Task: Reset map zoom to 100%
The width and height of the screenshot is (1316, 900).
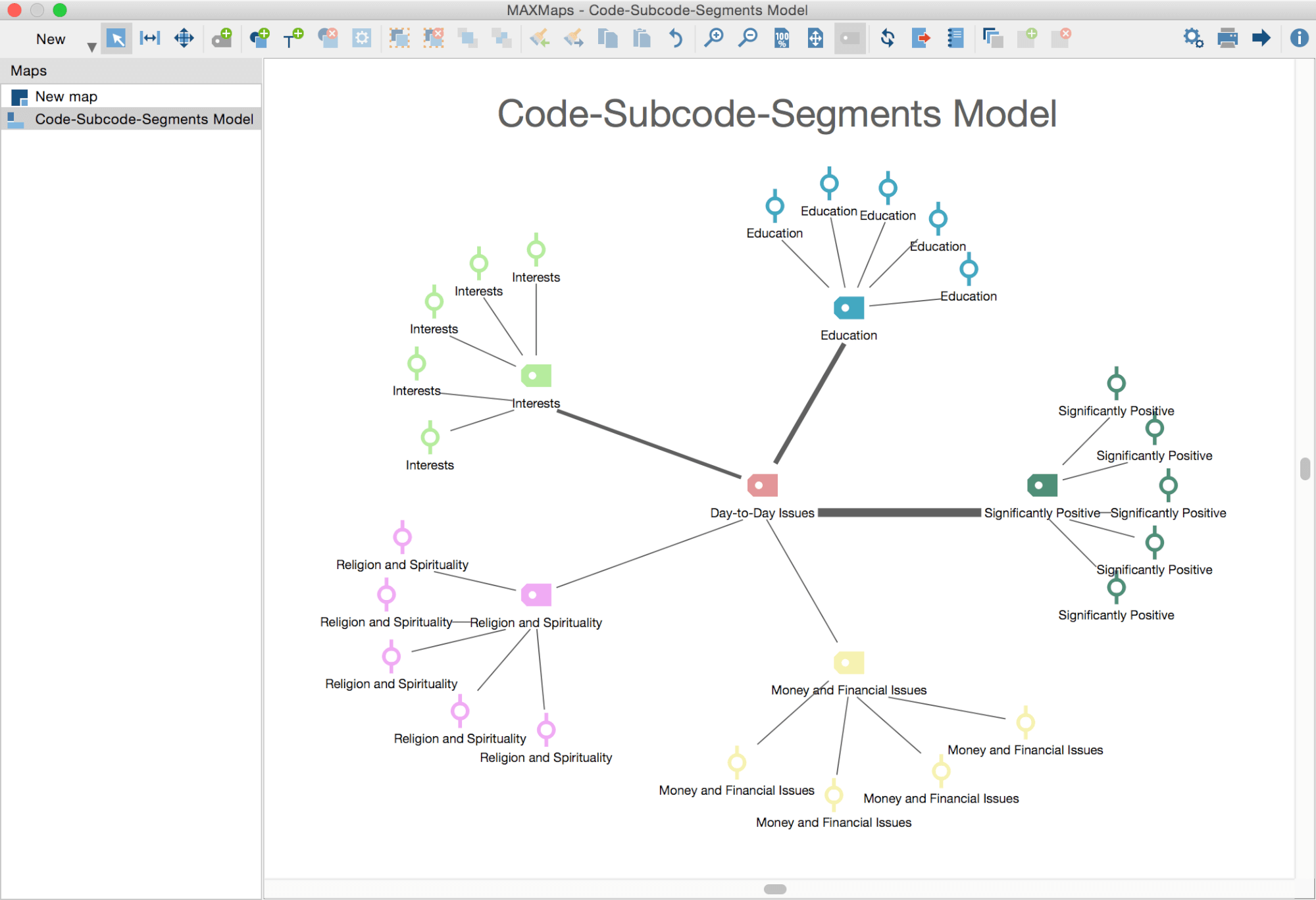Action: pos(782,38)
